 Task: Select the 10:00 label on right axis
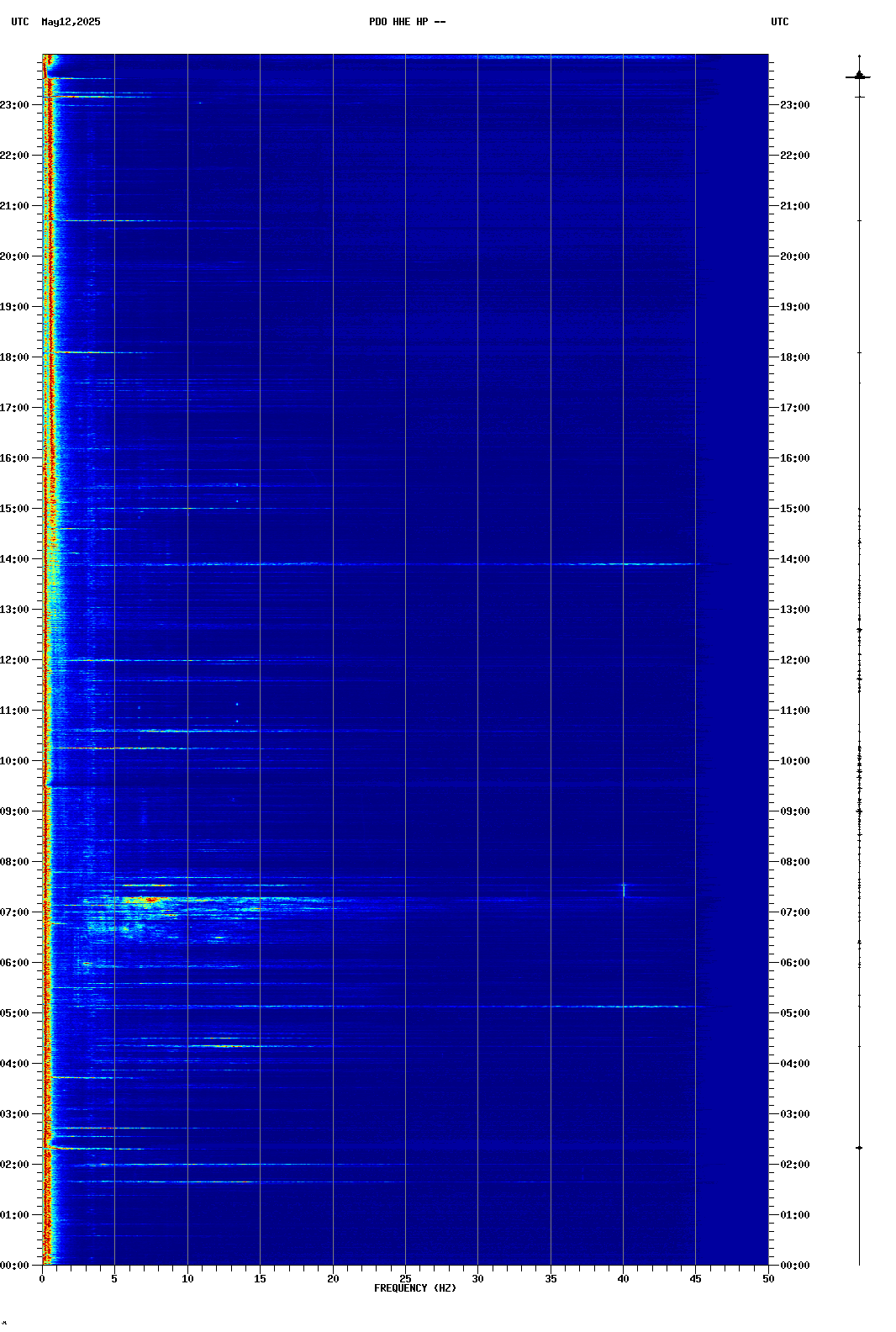(795, 761)
